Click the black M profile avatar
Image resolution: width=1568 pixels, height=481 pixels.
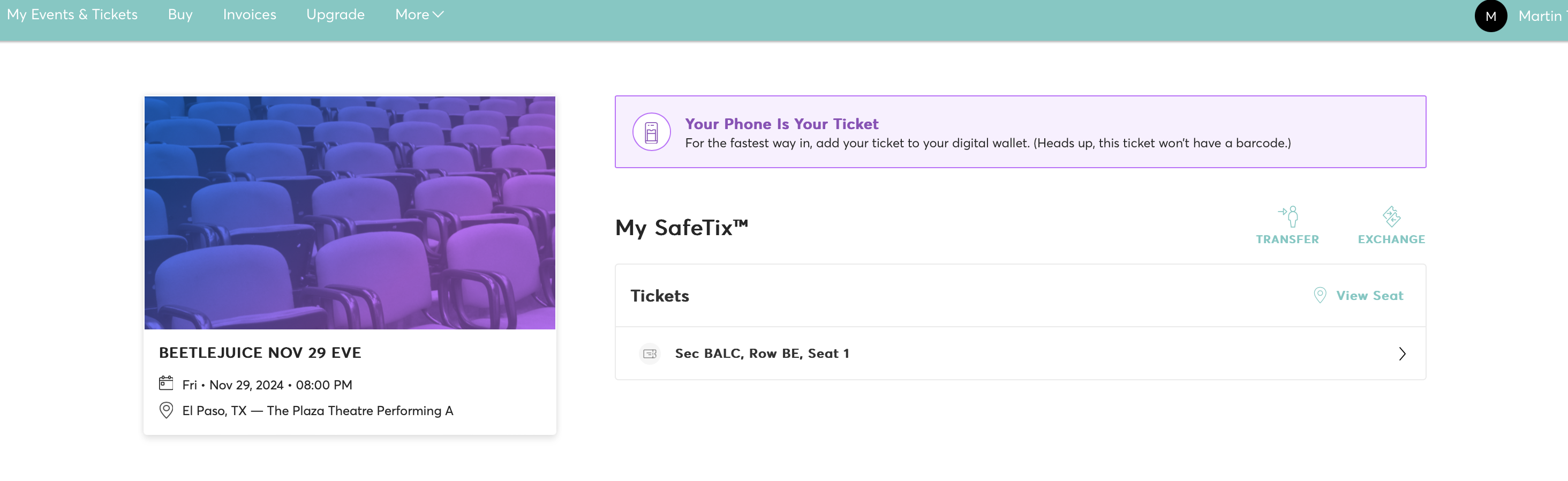(x=1490, y=17)
